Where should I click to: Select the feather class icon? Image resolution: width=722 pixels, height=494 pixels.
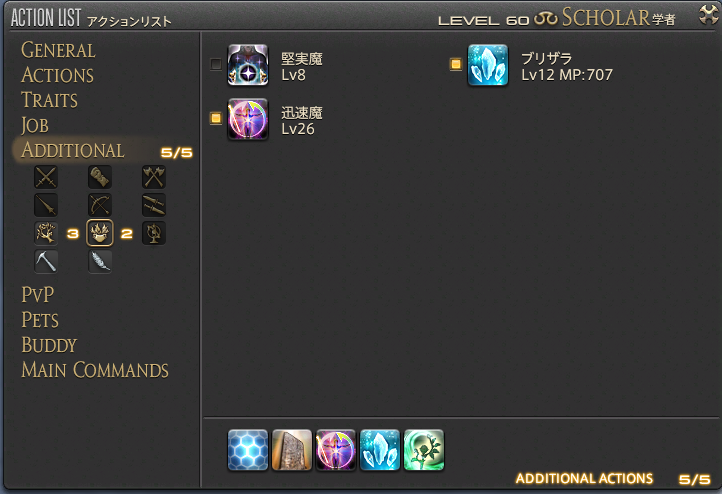click(99, 262)
